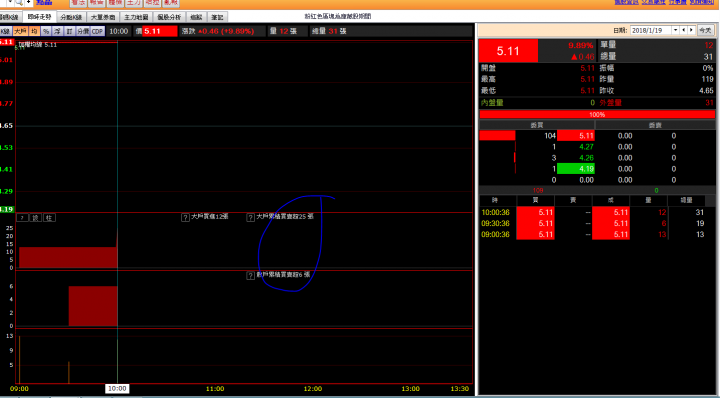Toggle the % percent display button

click(46, 31)
